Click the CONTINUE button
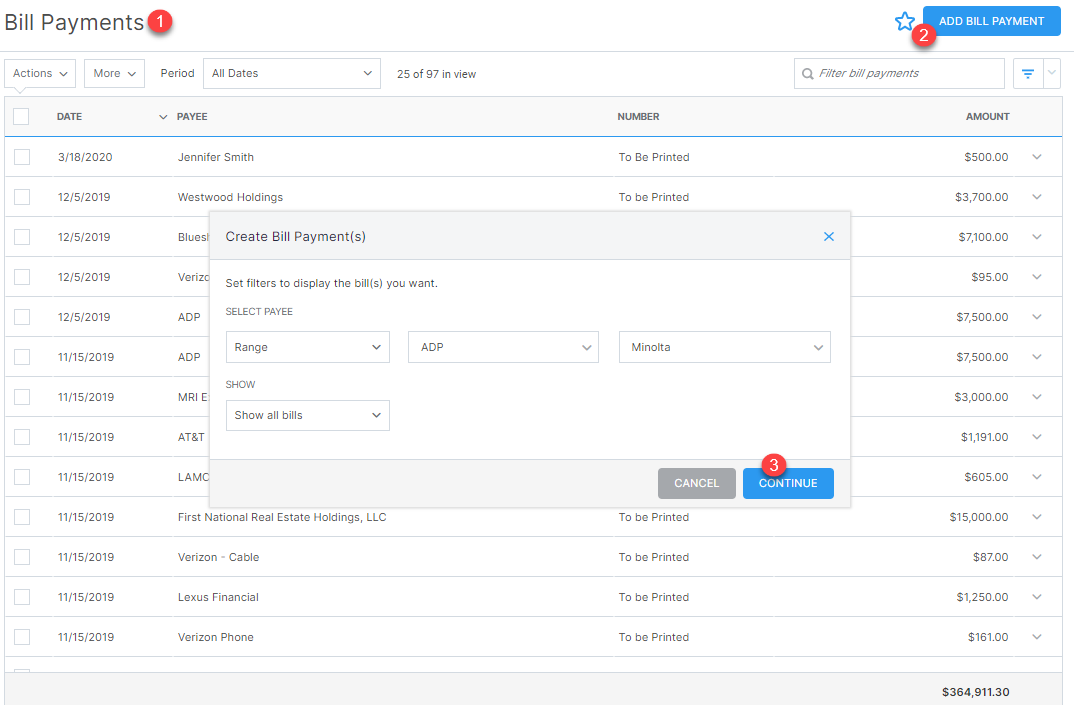This screenshot has width=1074, height=705. pos(788,483)
